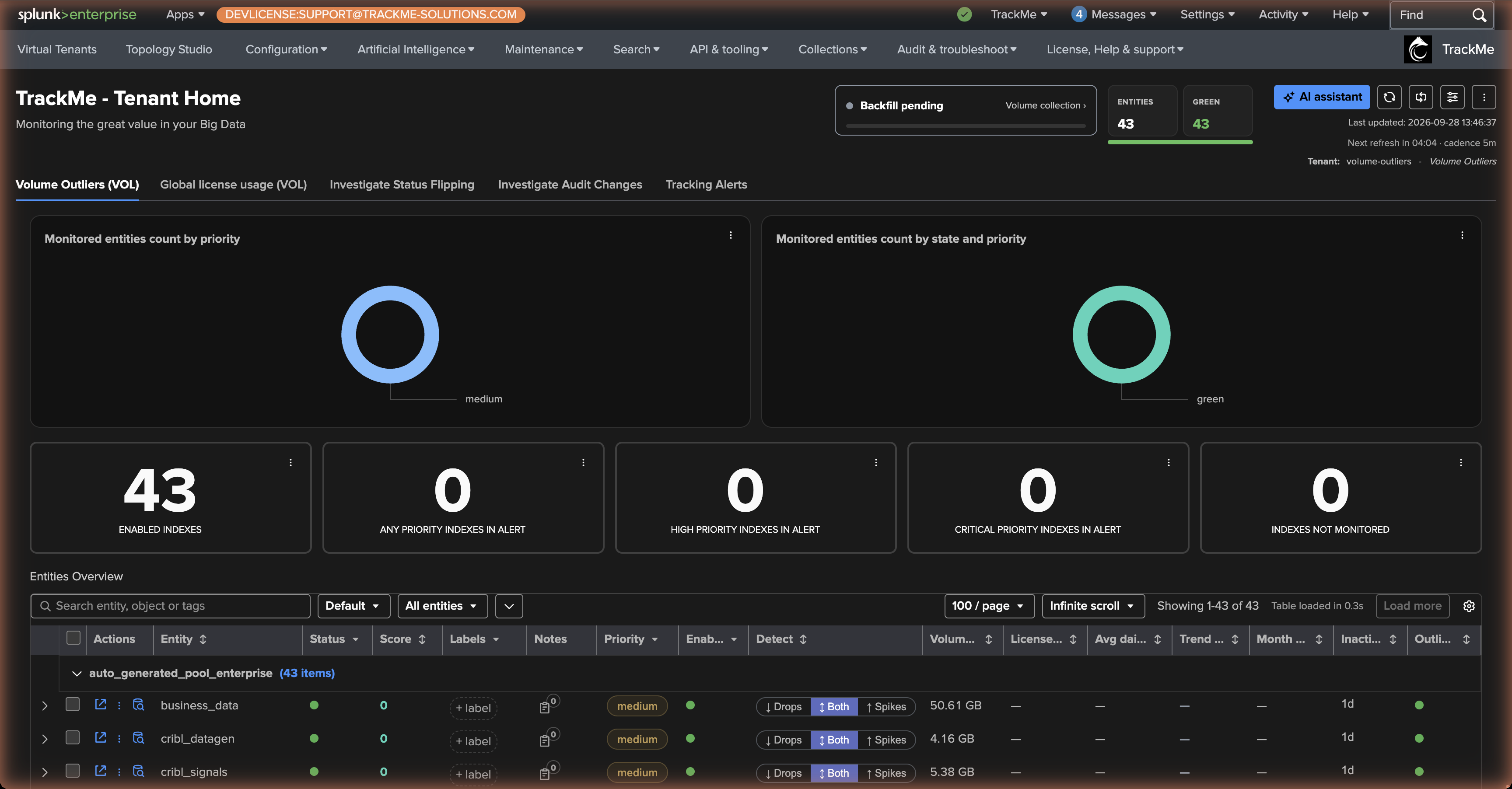Open the table settings gear icon
The width and height of the screenshot is (1512, 789).
coord(1469,607)
